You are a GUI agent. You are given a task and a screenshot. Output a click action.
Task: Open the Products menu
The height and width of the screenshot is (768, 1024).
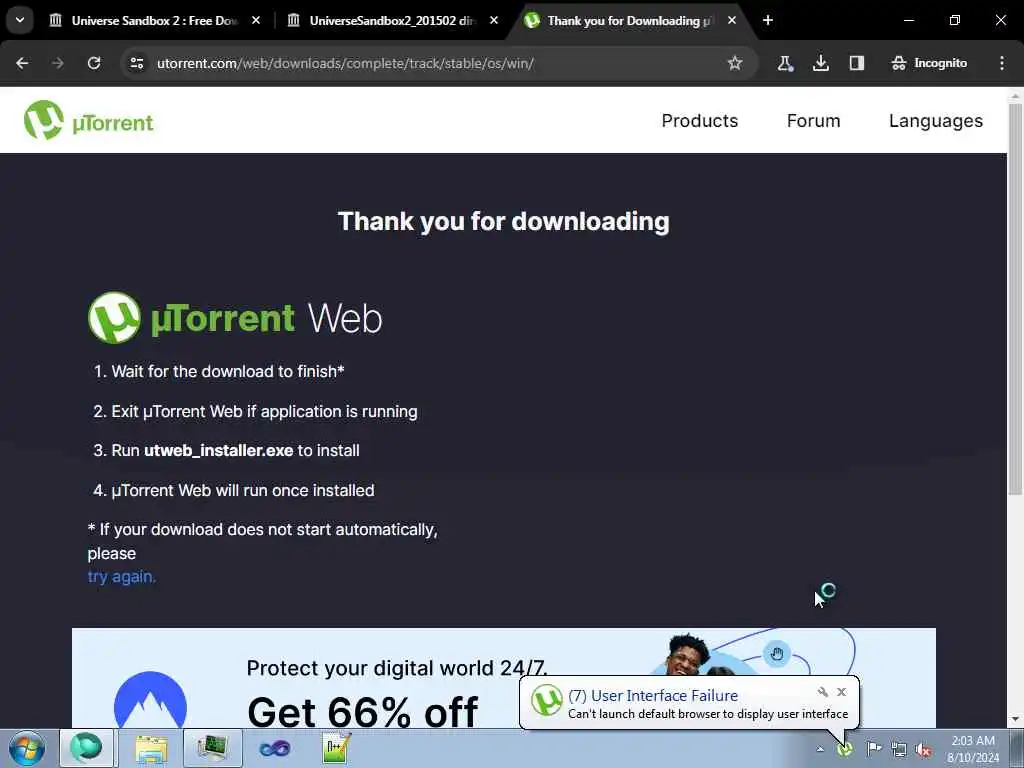(699, 121)
